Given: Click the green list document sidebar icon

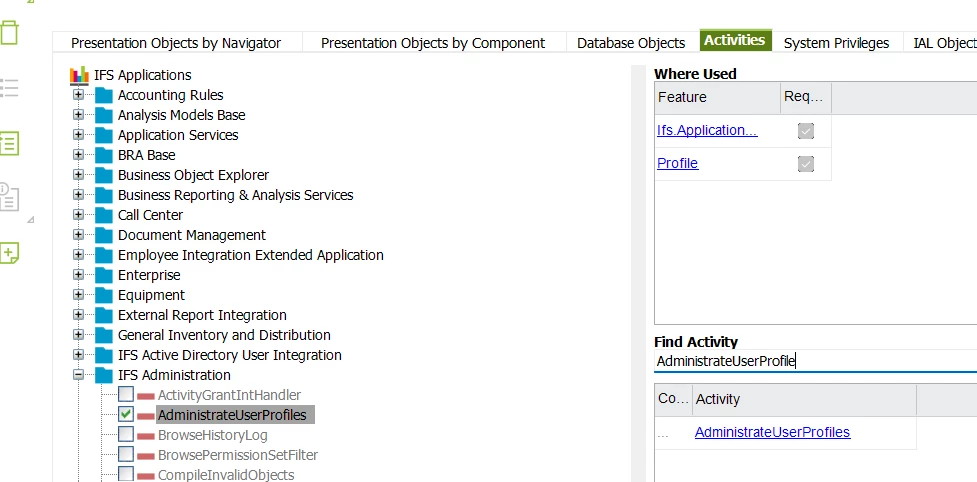Looking at the screenshot, I should (9, 141).
